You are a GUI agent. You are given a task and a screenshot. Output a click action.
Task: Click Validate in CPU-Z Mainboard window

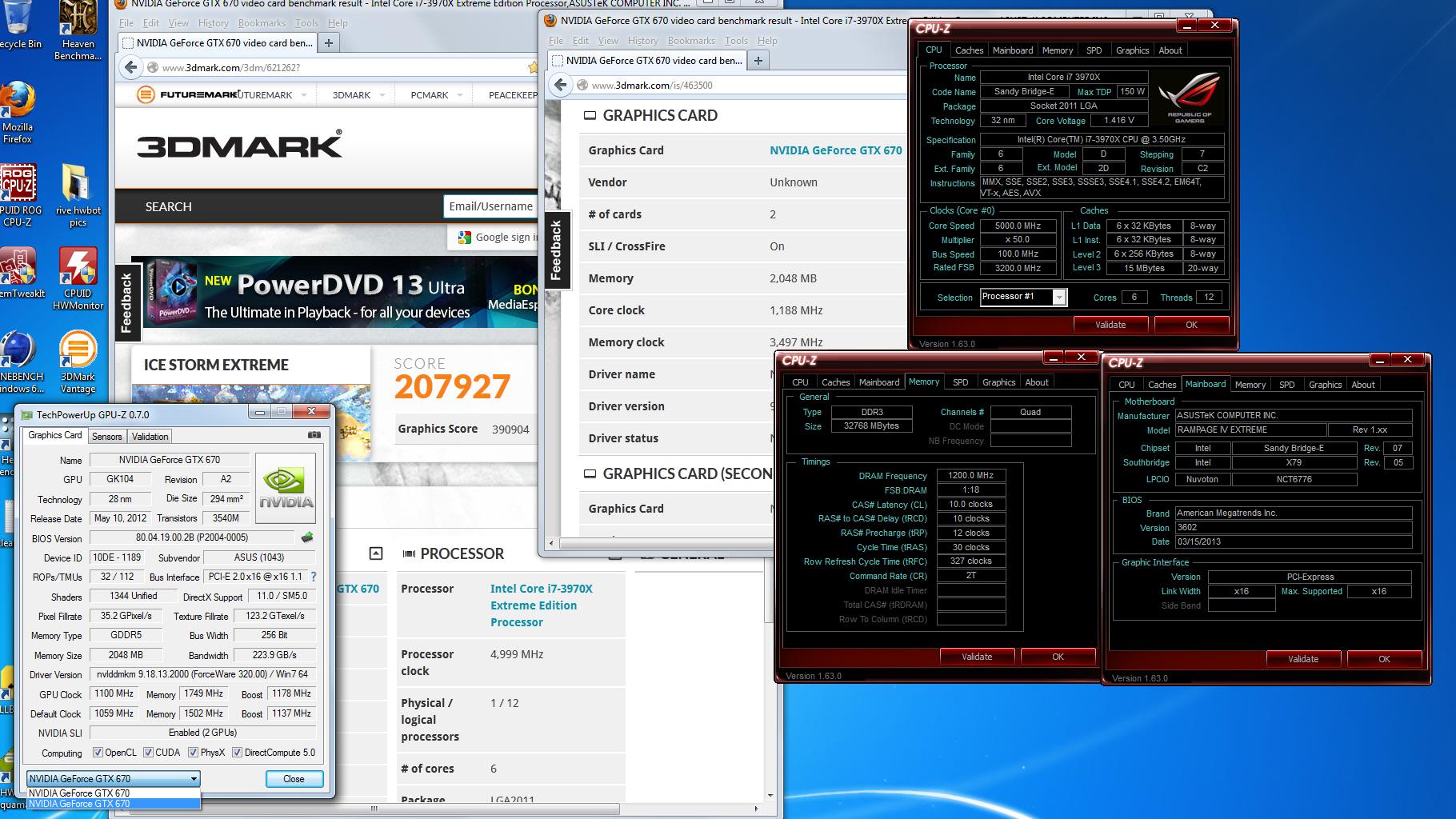pos(1303,659)
